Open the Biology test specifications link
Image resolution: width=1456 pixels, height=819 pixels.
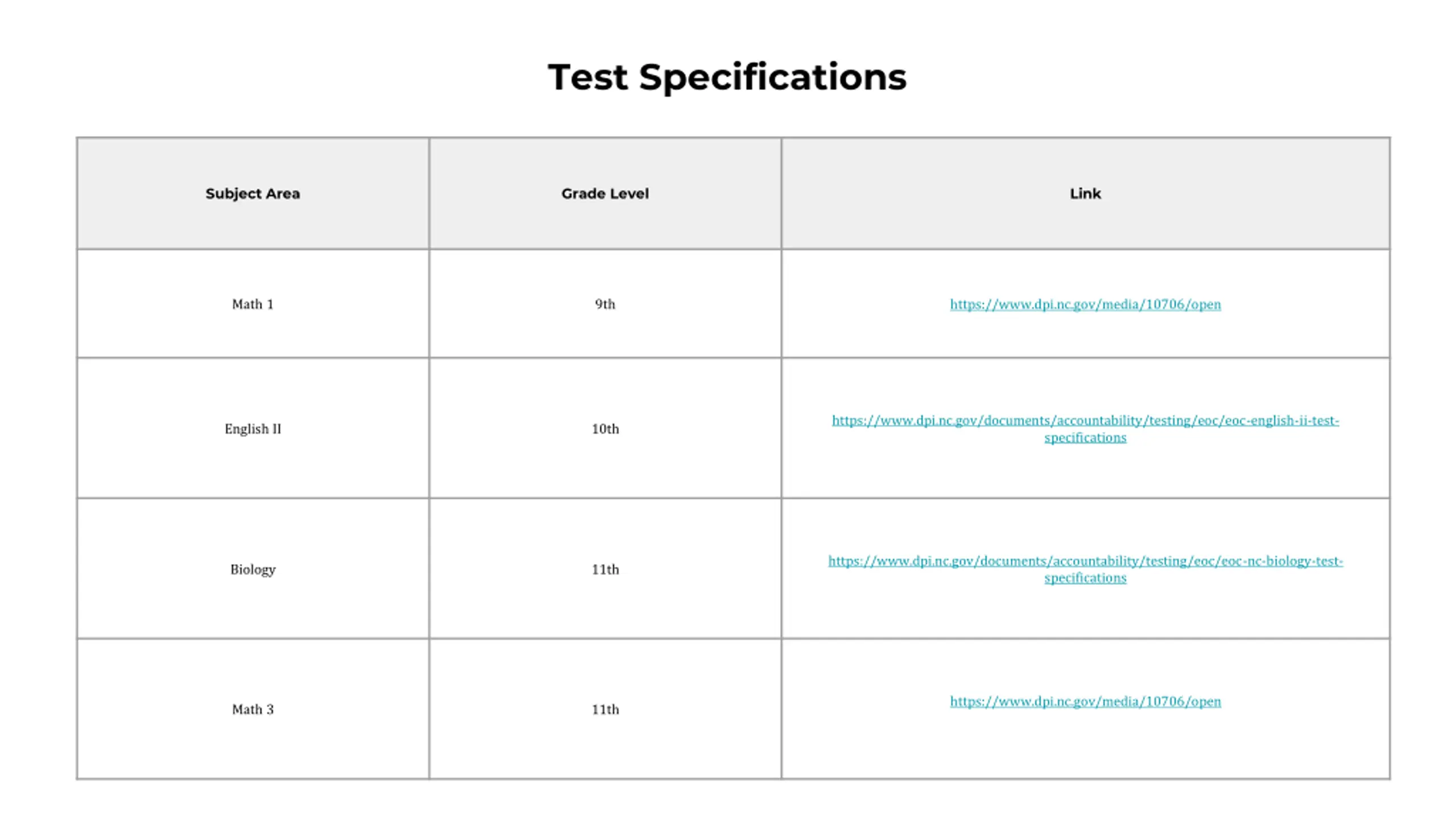tap(1085, 569)
